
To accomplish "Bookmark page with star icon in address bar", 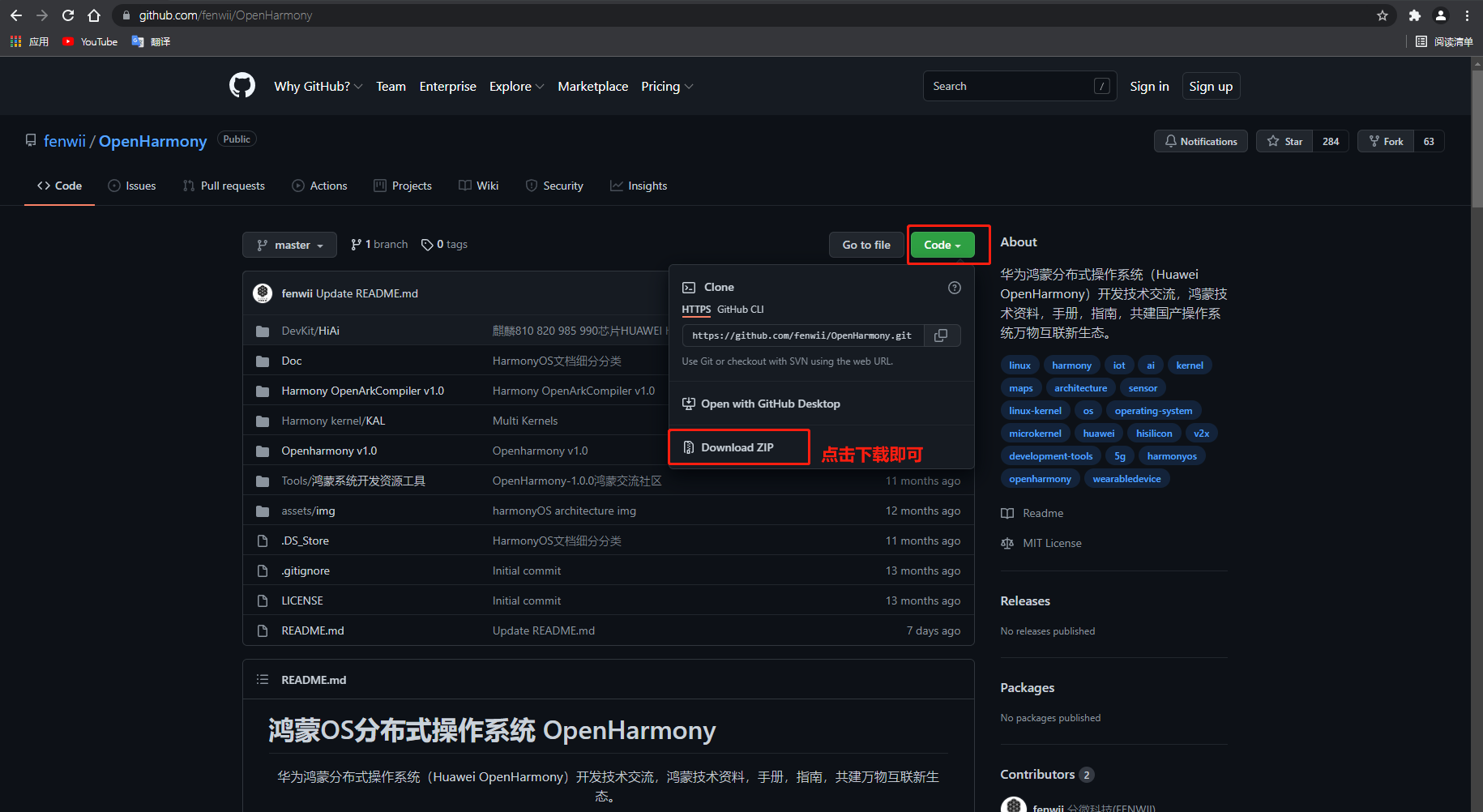I will [1383, 15].
